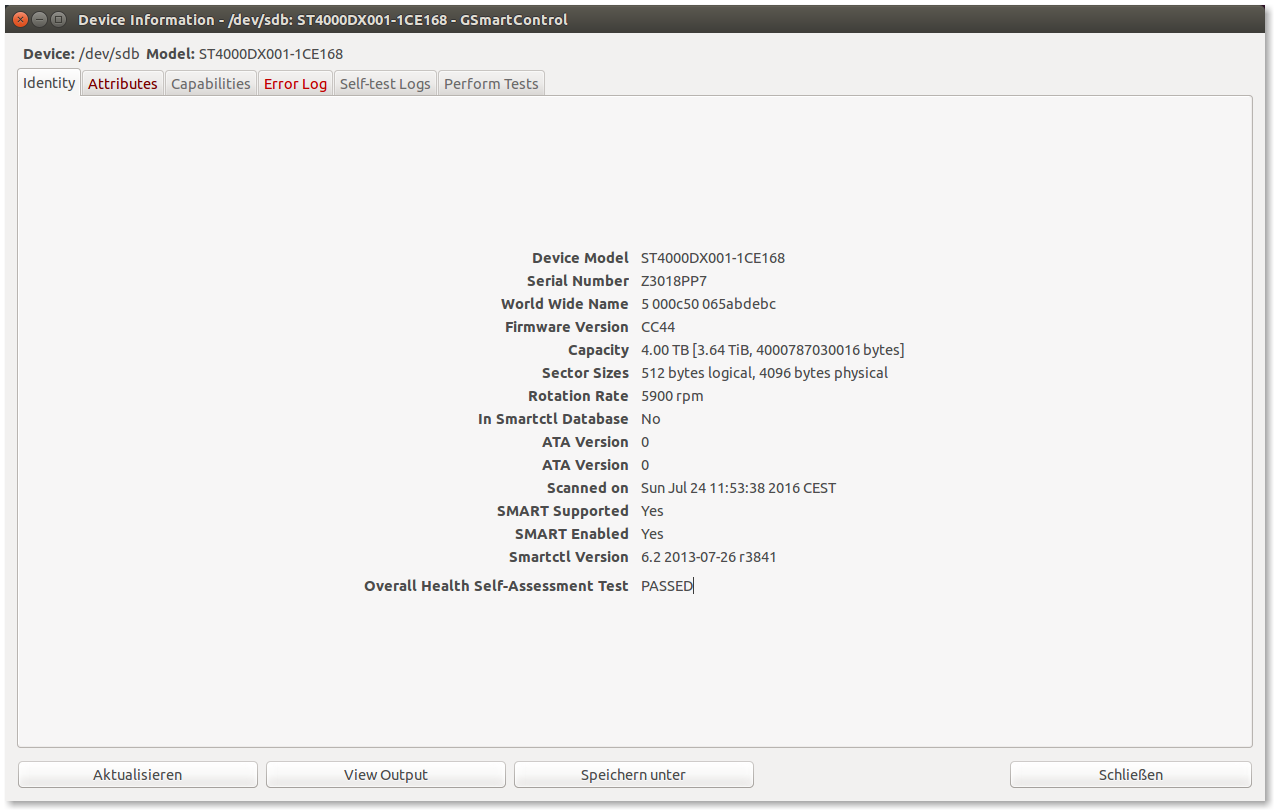Switch to the Attributes tab

(122, 84)
